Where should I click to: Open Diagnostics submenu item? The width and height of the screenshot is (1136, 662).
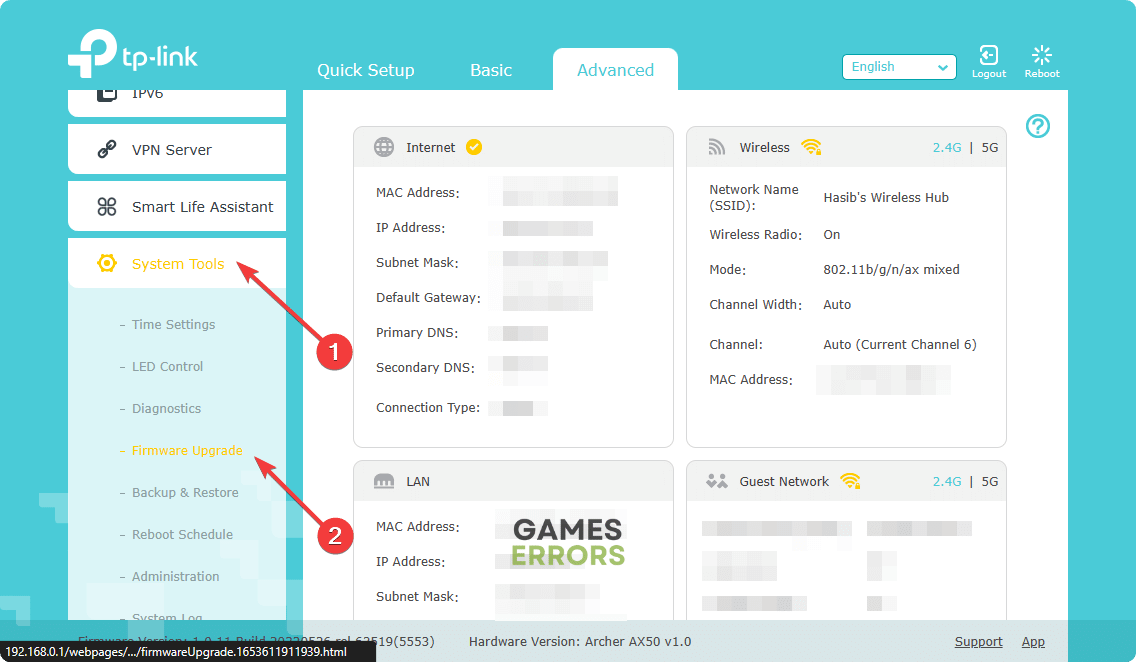point(167,408)
